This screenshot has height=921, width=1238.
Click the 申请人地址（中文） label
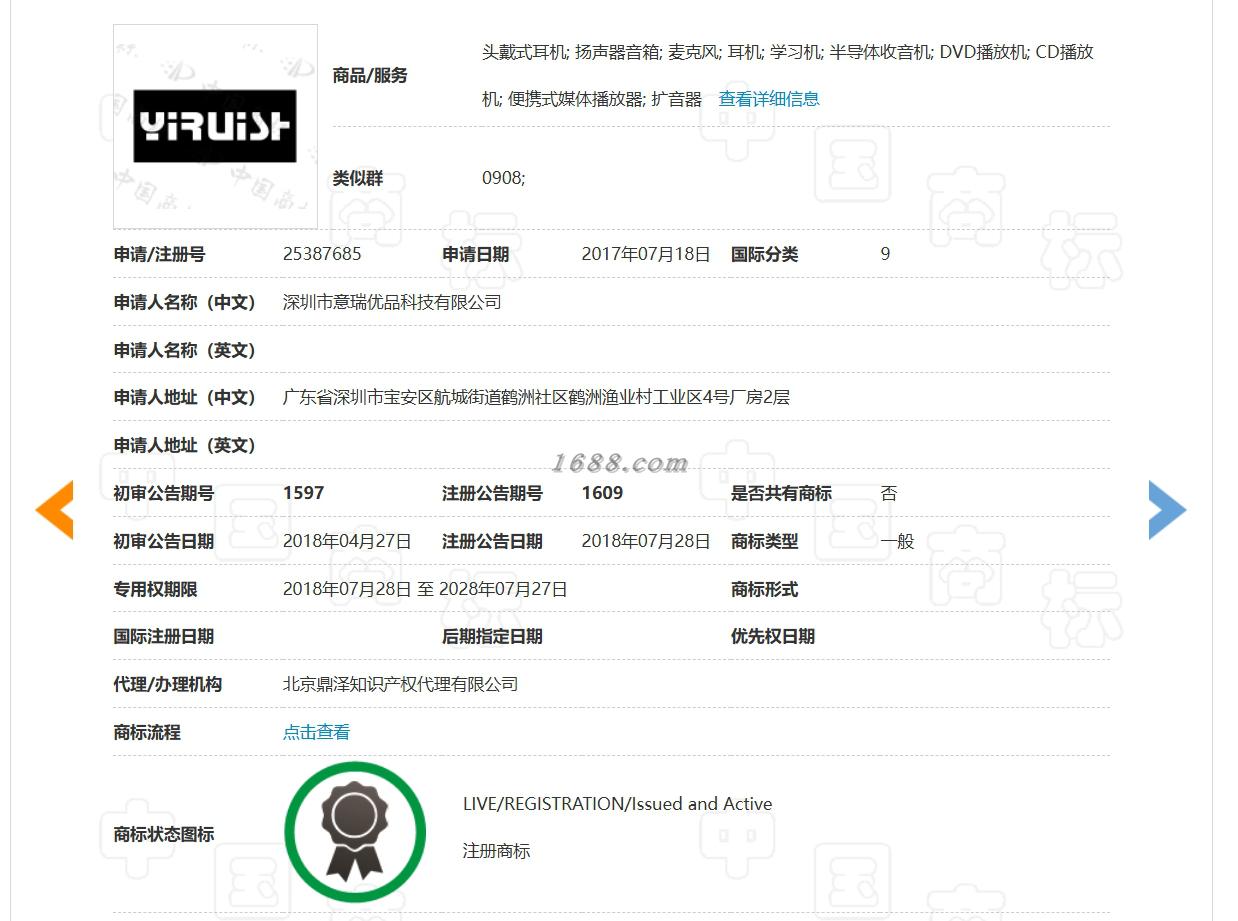(x=184, y=397)
